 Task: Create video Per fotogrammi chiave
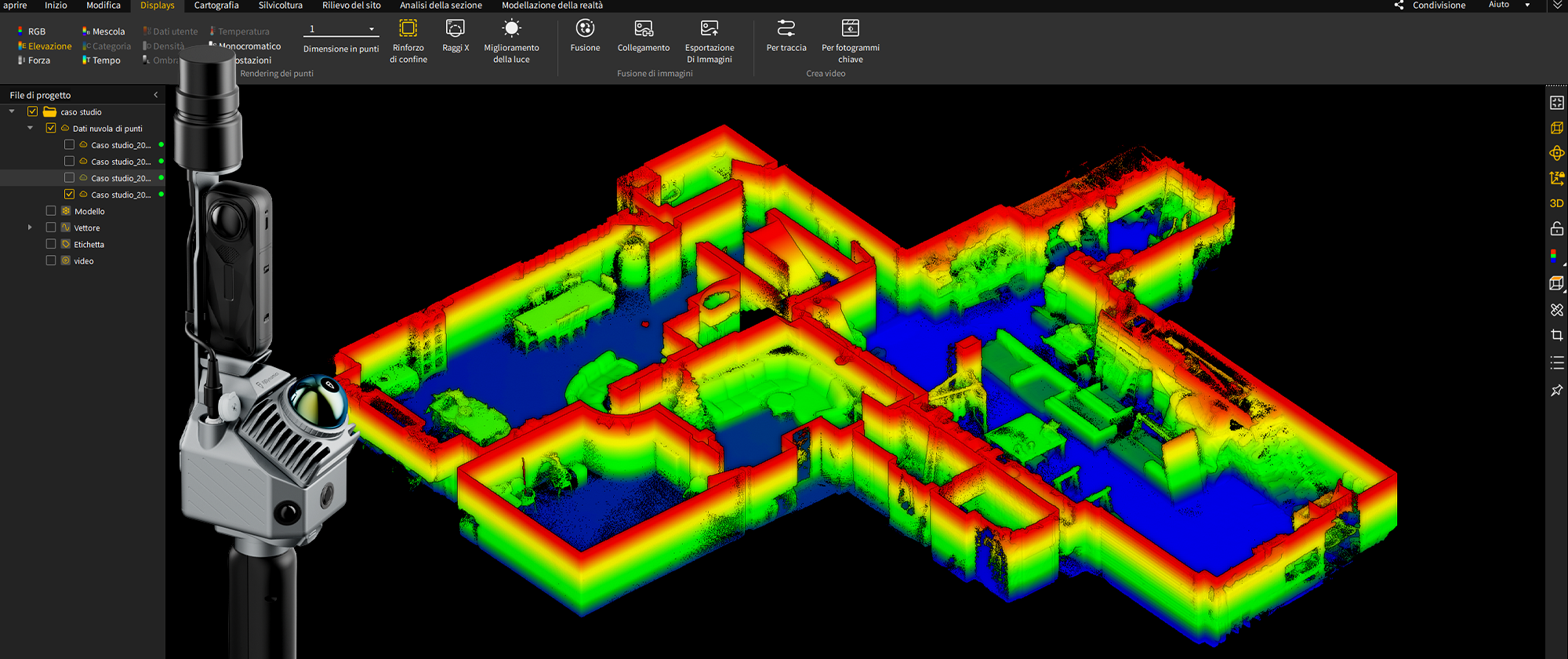851,42
